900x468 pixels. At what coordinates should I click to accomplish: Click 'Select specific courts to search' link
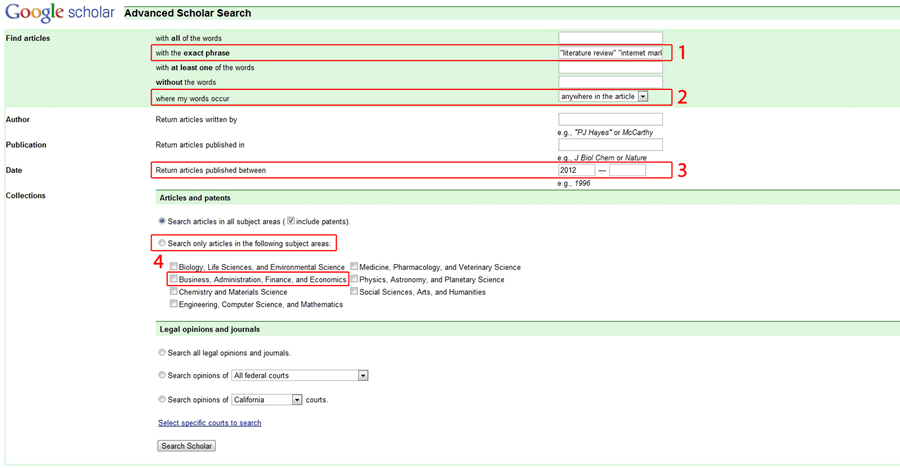[x=210, y=423]
